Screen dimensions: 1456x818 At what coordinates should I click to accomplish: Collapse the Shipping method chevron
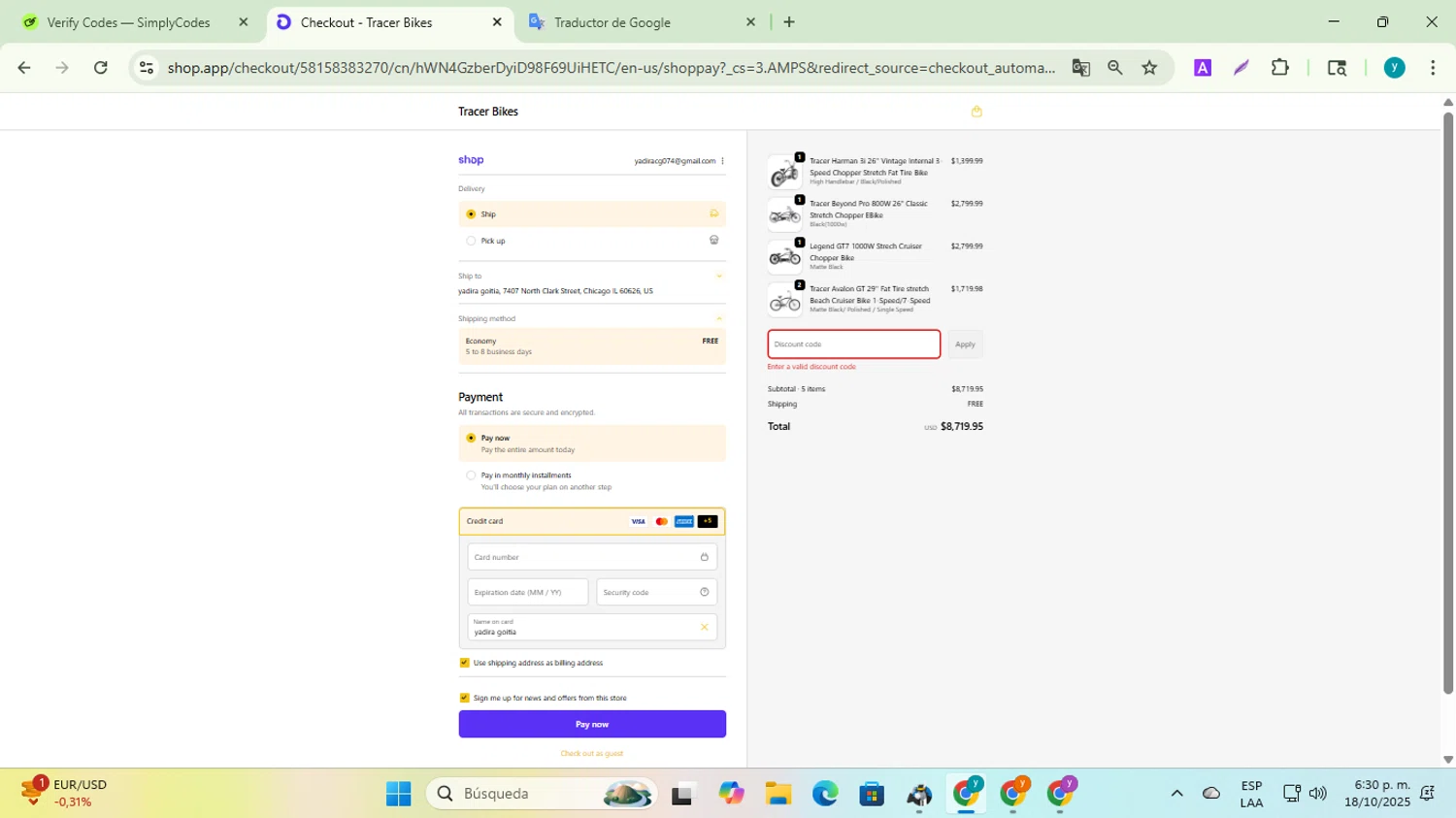click(x=719, y=318)
